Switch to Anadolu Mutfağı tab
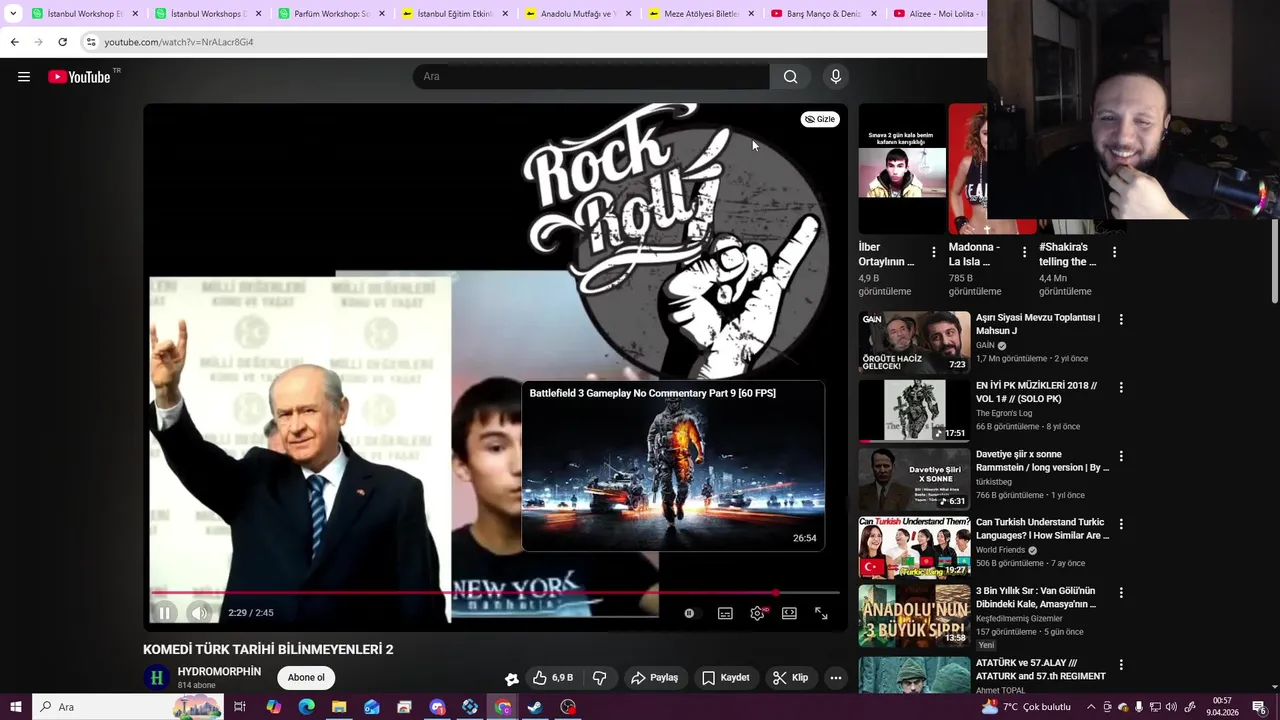The height and width of the screenshot is (720, 1280). [x=577, y=14]
